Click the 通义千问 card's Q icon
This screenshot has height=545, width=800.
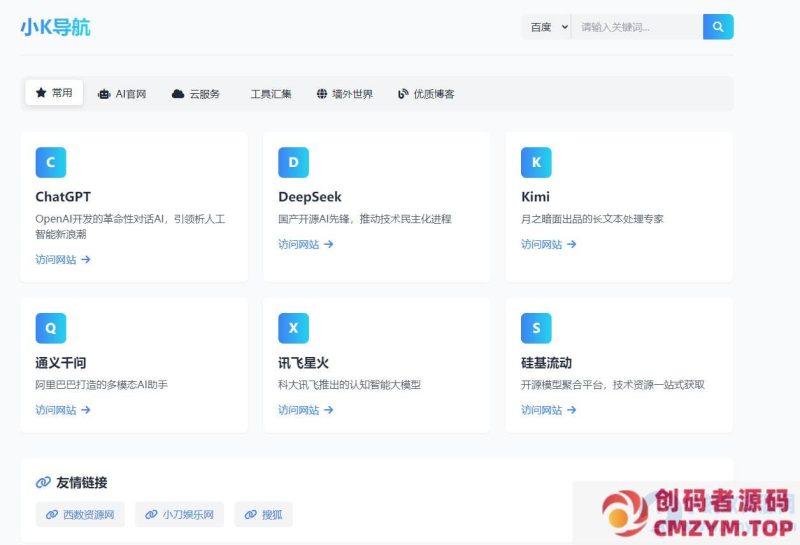(x=51, y=328)
